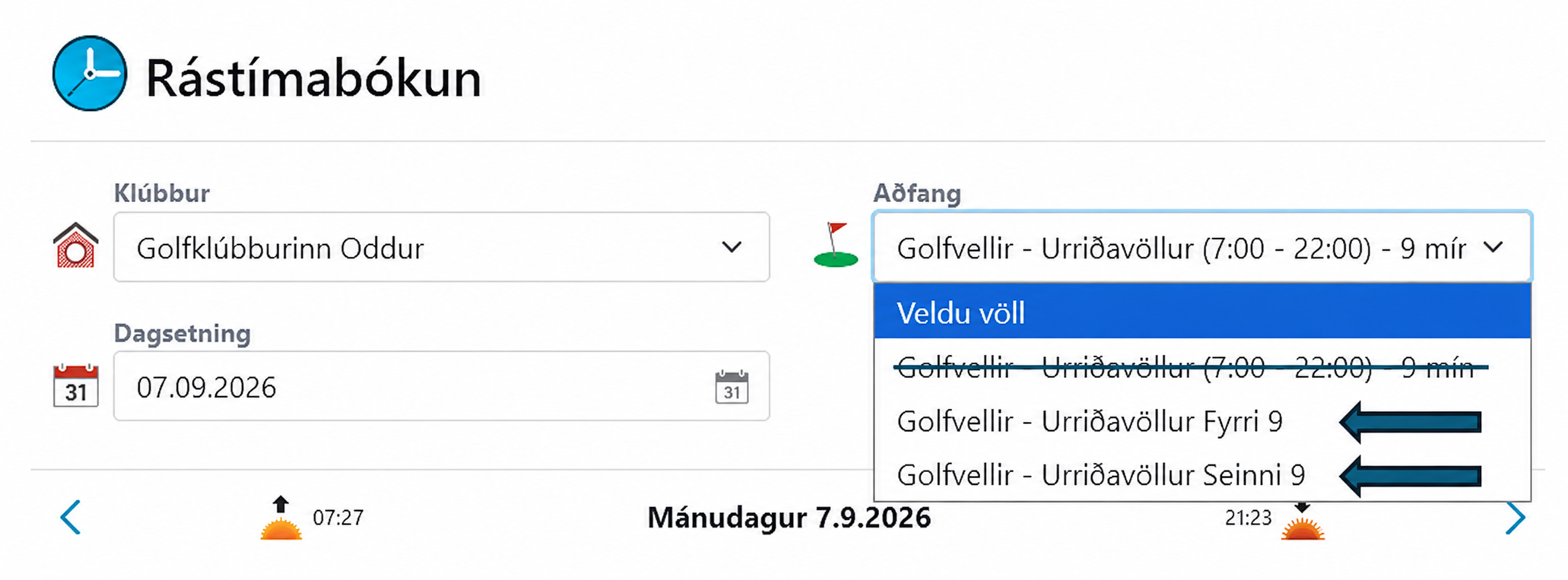The height and width of the screenshot is (580, 1568).
Task: Choose crossed-out Urriðavöllur (7:00 - 22:00) option
Action: tap(1201, 368)
